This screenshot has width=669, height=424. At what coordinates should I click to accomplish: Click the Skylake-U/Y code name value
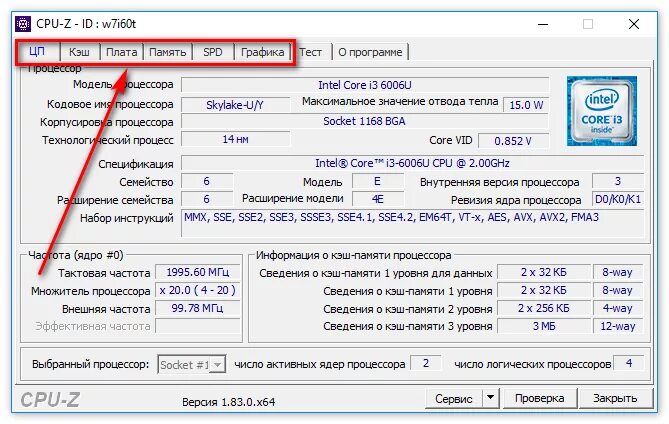pyautogui.click(x=235, y=105)
